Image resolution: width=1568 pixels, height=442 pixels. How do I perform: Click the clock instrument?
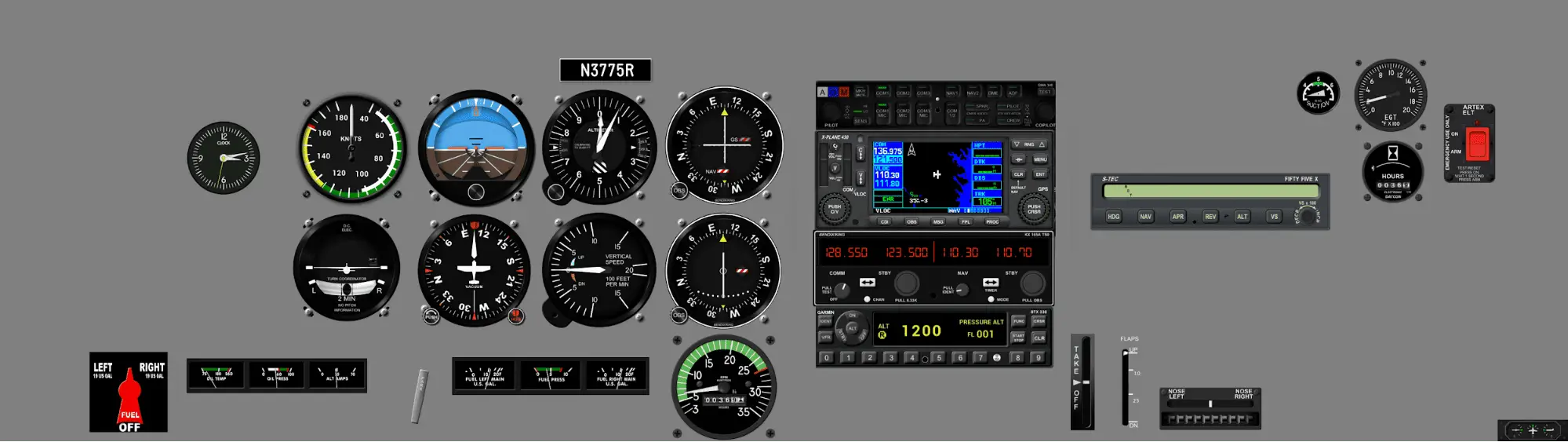(x=224, y=158)
